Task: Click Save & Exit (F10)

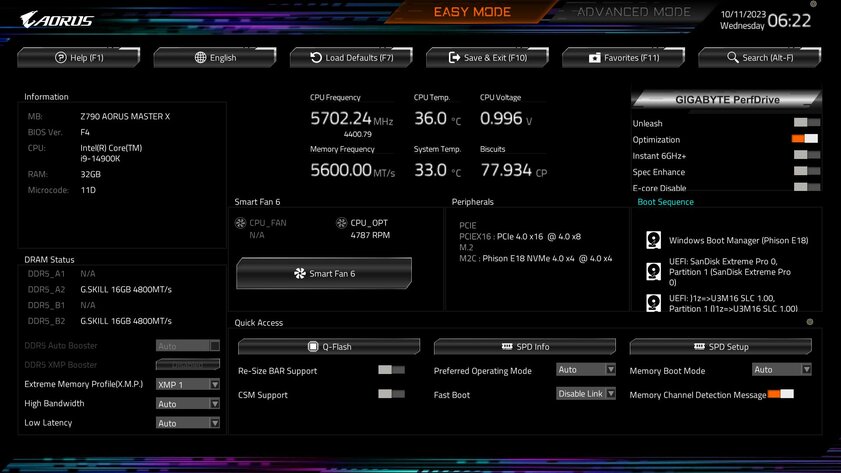Action: [x=488, y=57]
